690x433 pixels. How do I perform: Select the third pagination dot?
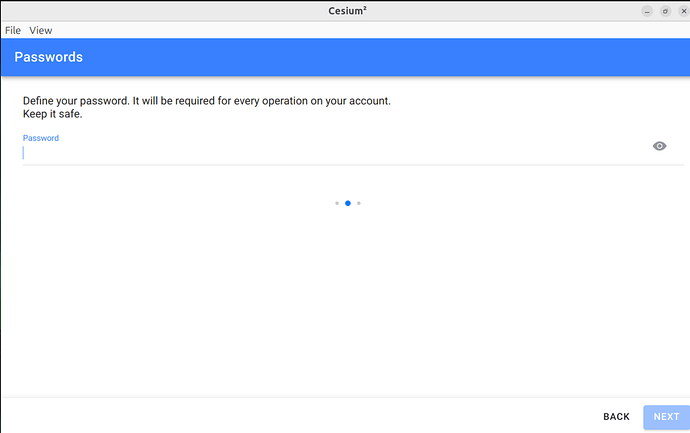click(x=359, y=203)
